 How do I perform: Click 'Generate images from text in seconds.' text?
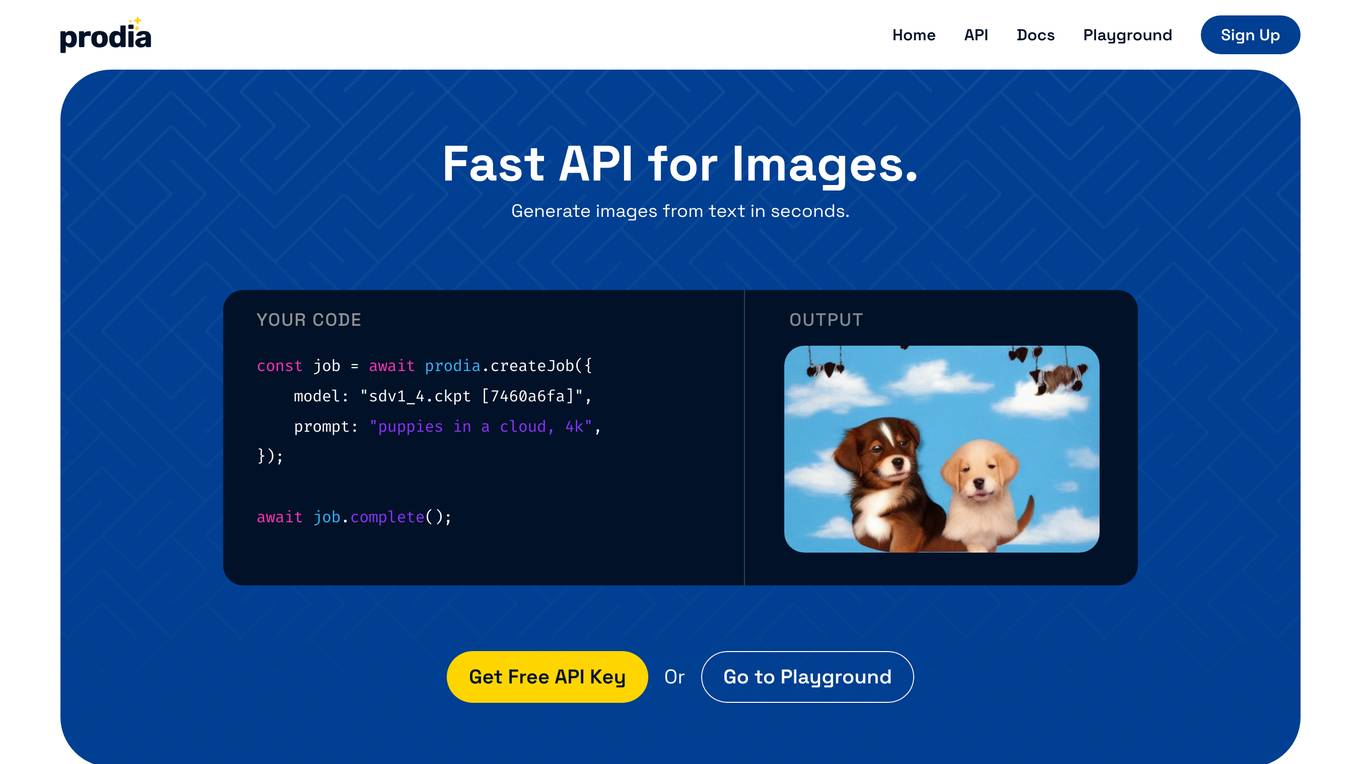(x=680, y=211)
